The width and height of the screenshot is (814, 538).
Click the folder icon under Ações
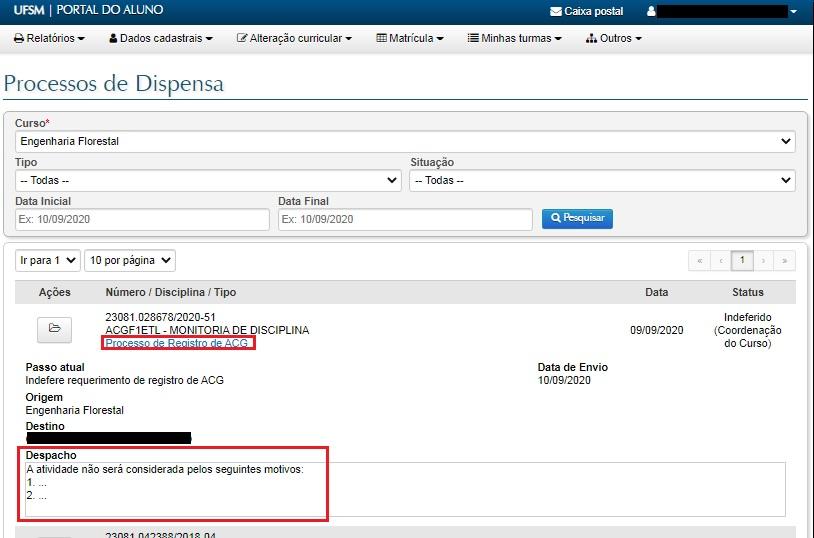(x=54, y=328)
